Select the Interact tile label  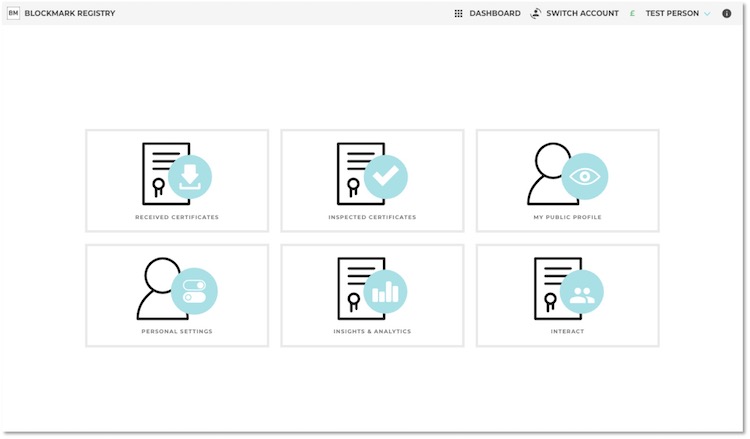point(567,331)
